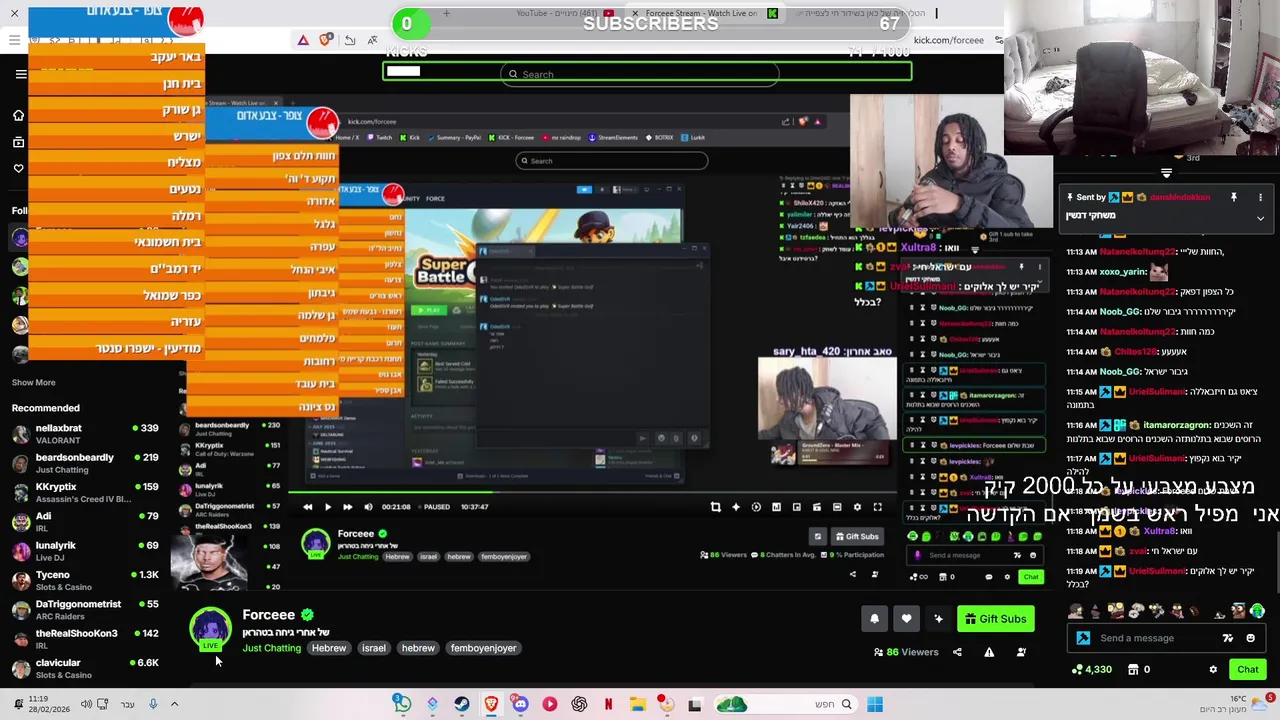This screenshot has width=1280, height=720.
Task: Open Forceee channel avatar with LIVE badge
Action: point(210,628)
